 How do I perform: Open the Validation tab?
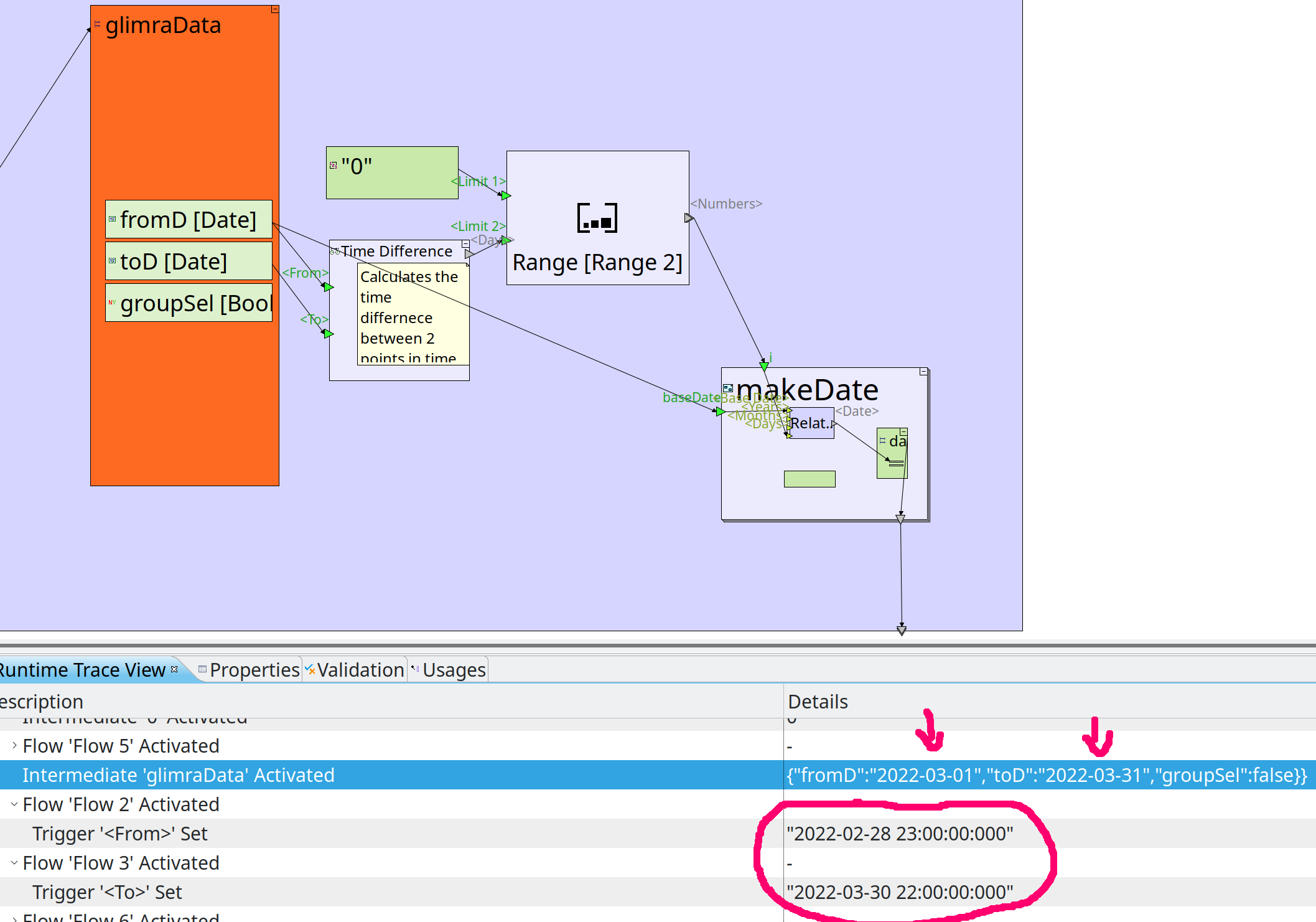coord(355,670)
